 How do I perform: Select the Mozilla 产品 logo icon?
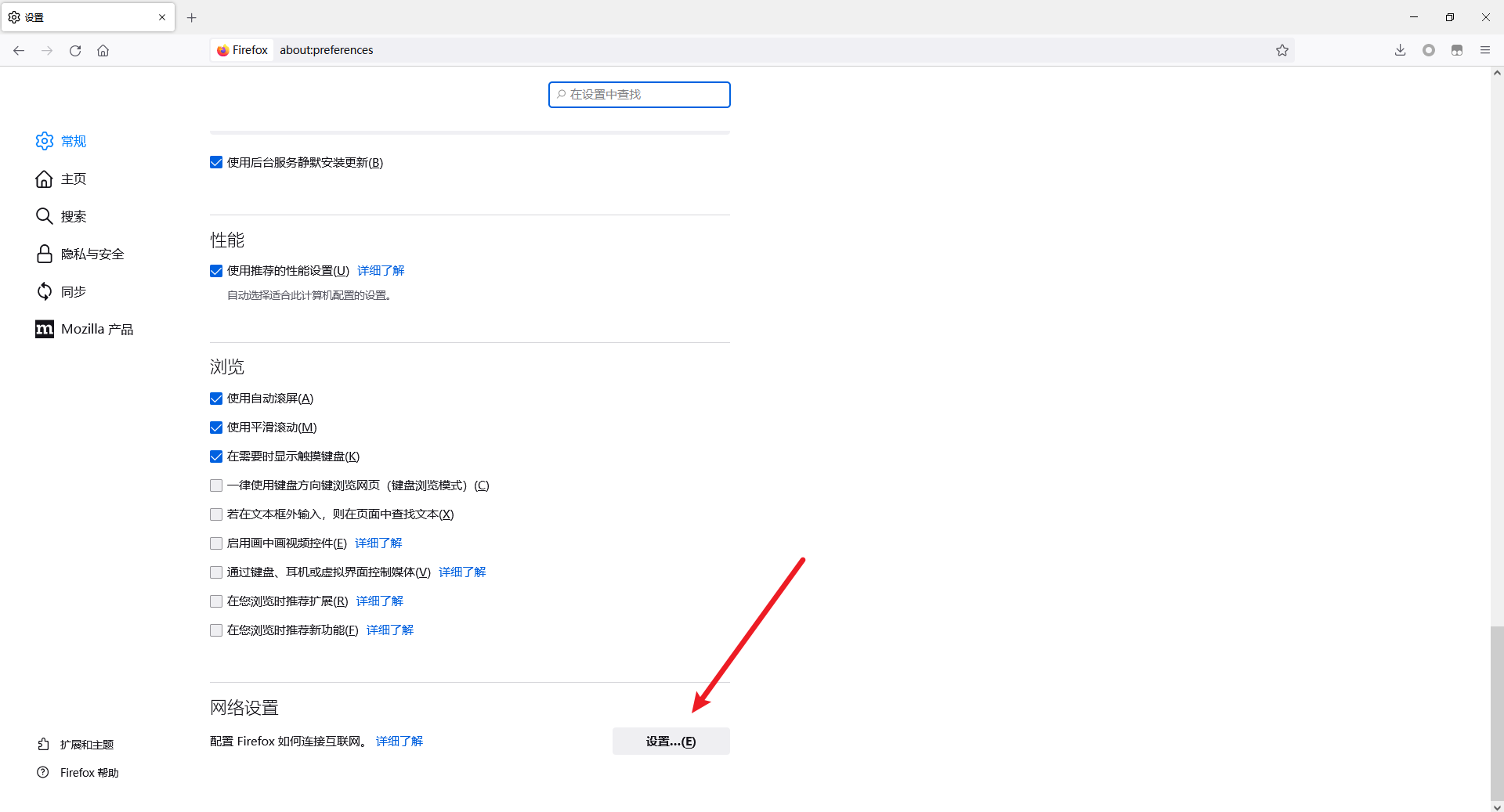pyautogui.click(x=45, y=329)
